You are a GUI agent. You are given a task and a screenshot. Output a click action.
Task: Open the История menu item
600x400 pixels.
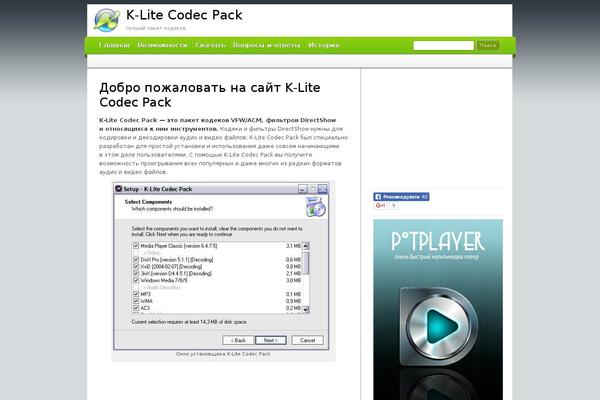tap(324, 45)
